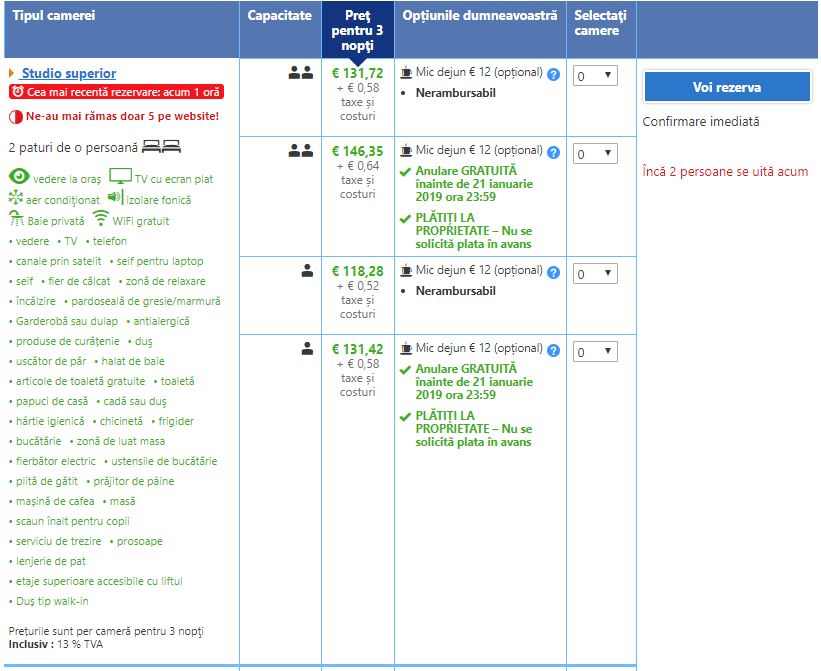Image resolution: width=821 pixels, height=671 pixels.
Task: Open the Studio superior room link
Action: click(68, 73)
